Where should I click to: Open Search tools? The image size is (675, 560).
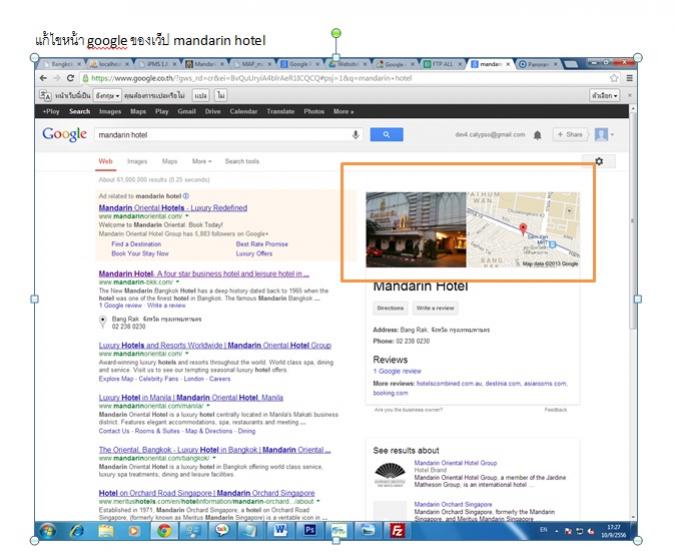(x=242, y=161)
